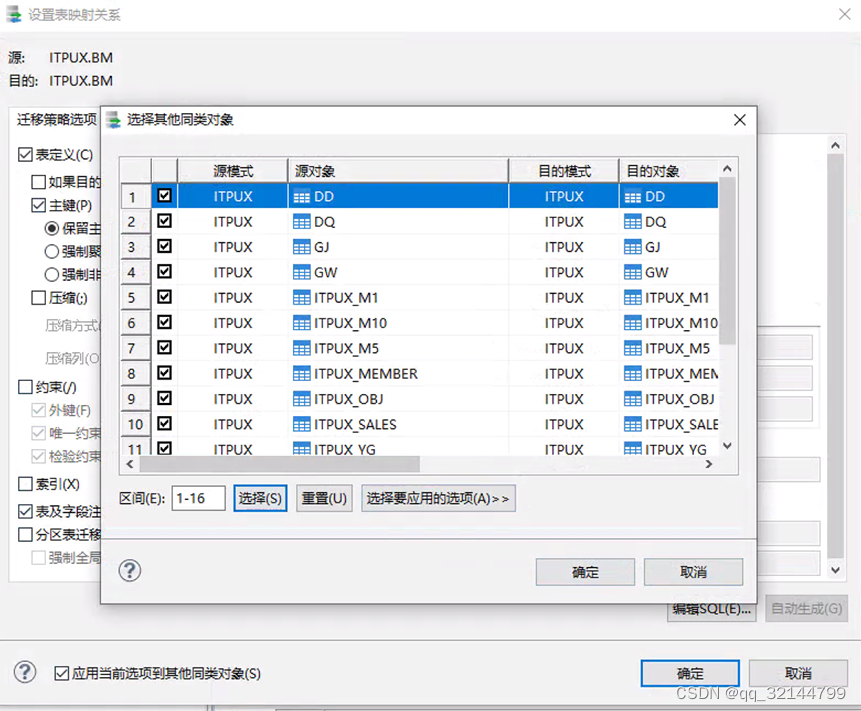Click table icon of destination object DD

tap(633, 197)
